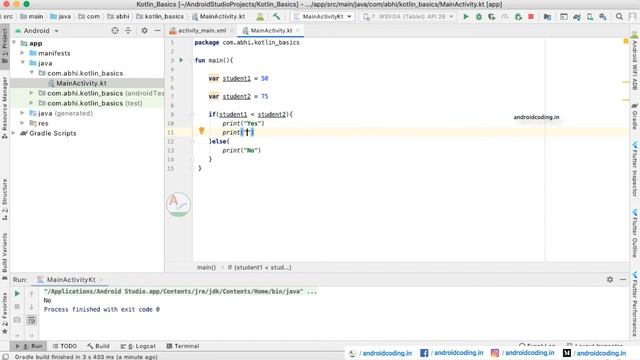The height and width of the screenshot is (360, 640).
Task: Open the Flutter Inspector side tab
Action: tap(635, 169)
